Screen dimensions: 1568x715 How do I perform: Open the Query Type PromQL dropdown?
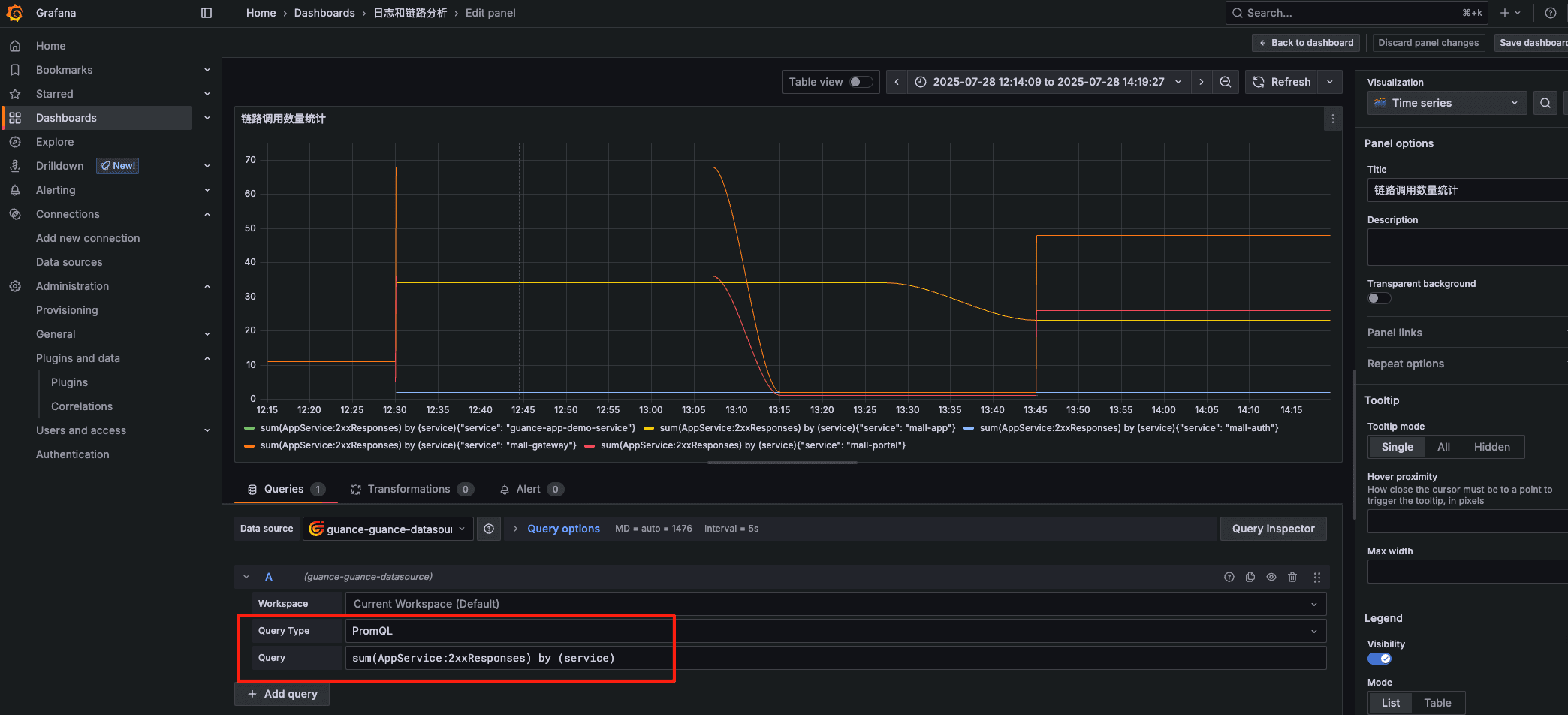click(835, 631)
